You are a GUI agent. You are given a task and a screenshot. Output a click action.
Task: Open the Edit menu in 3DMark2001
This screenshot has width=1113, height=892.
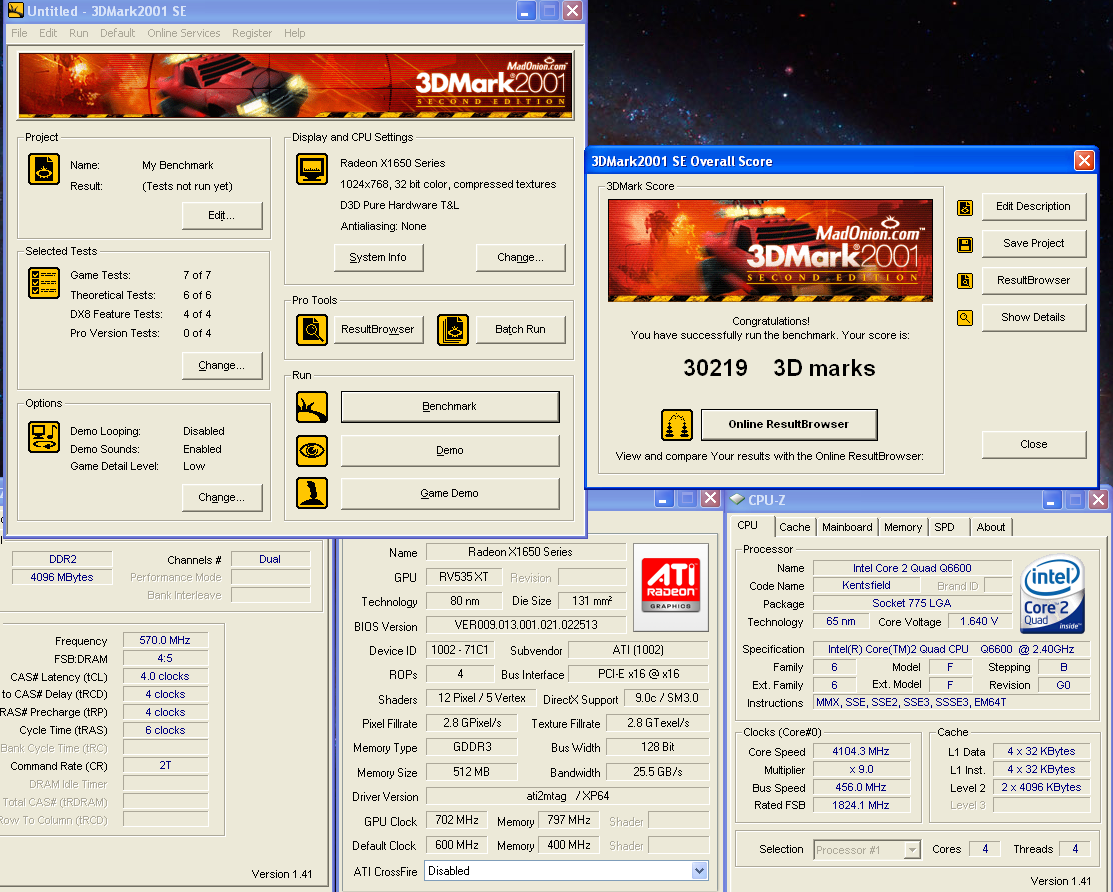[x=48, y=33]
